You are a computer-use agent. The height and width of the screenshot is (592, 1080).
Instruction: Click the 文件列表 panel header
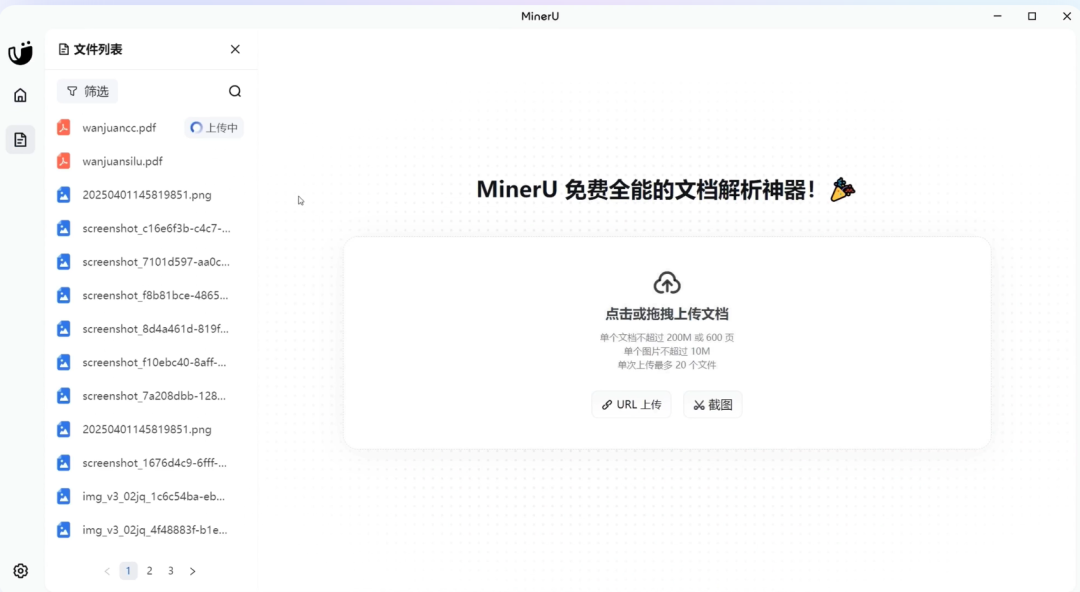coord(90,49)
